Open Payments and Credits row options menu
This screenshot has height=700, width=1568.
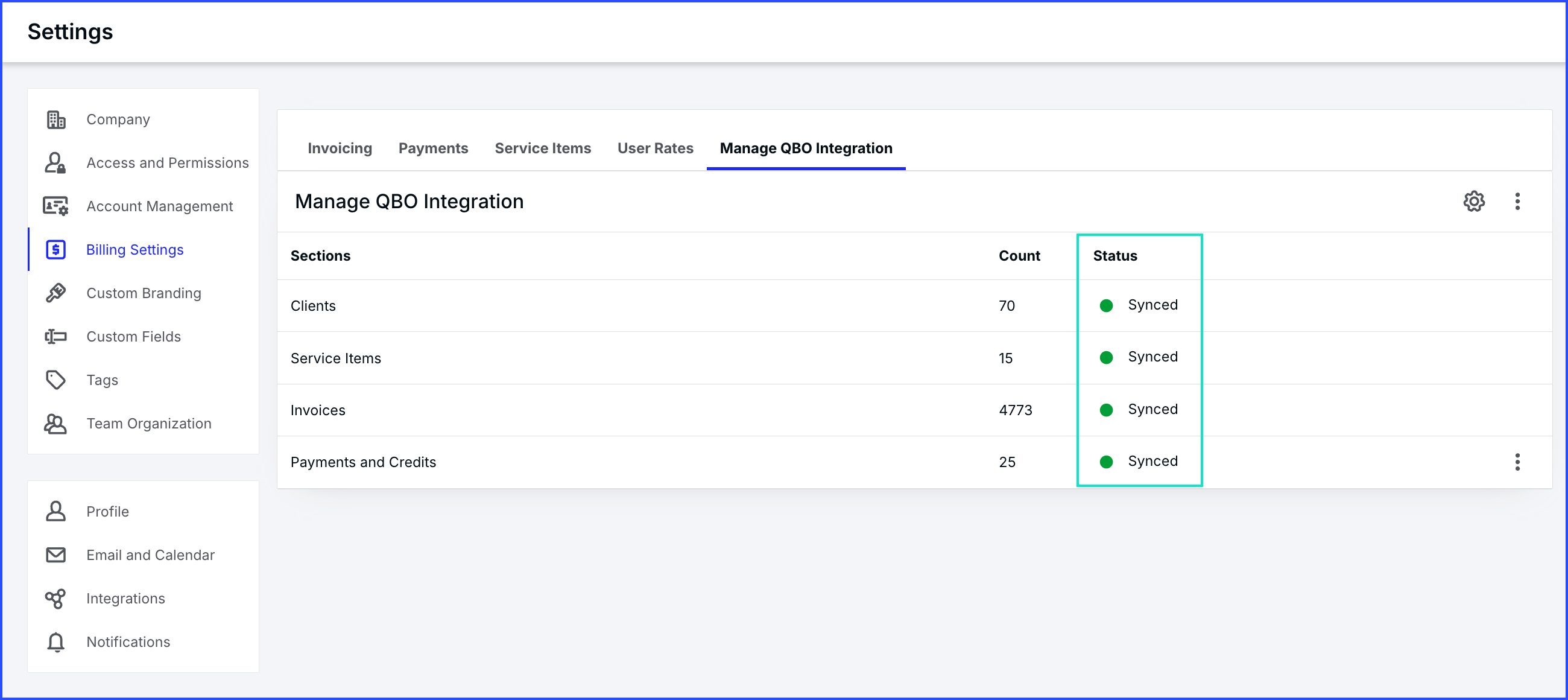pyautogui.click(x=1517, y=462)
